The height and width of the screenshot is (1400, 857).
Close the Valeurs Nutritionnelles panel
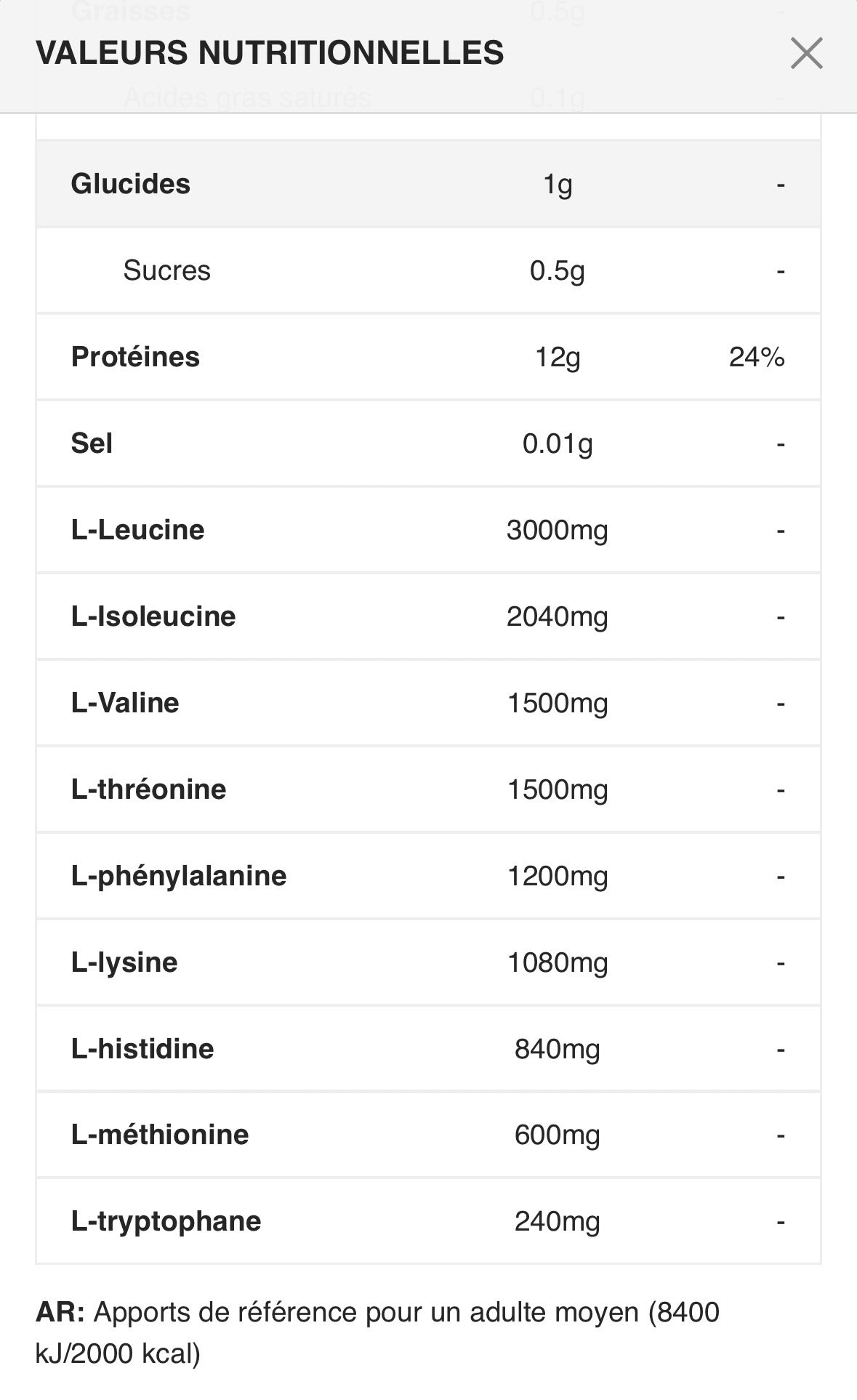(806, 54)
